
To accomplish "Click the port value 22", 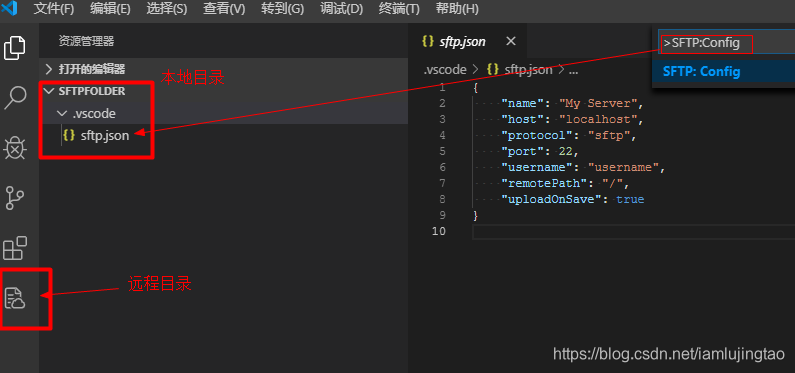I will (566, 152).
